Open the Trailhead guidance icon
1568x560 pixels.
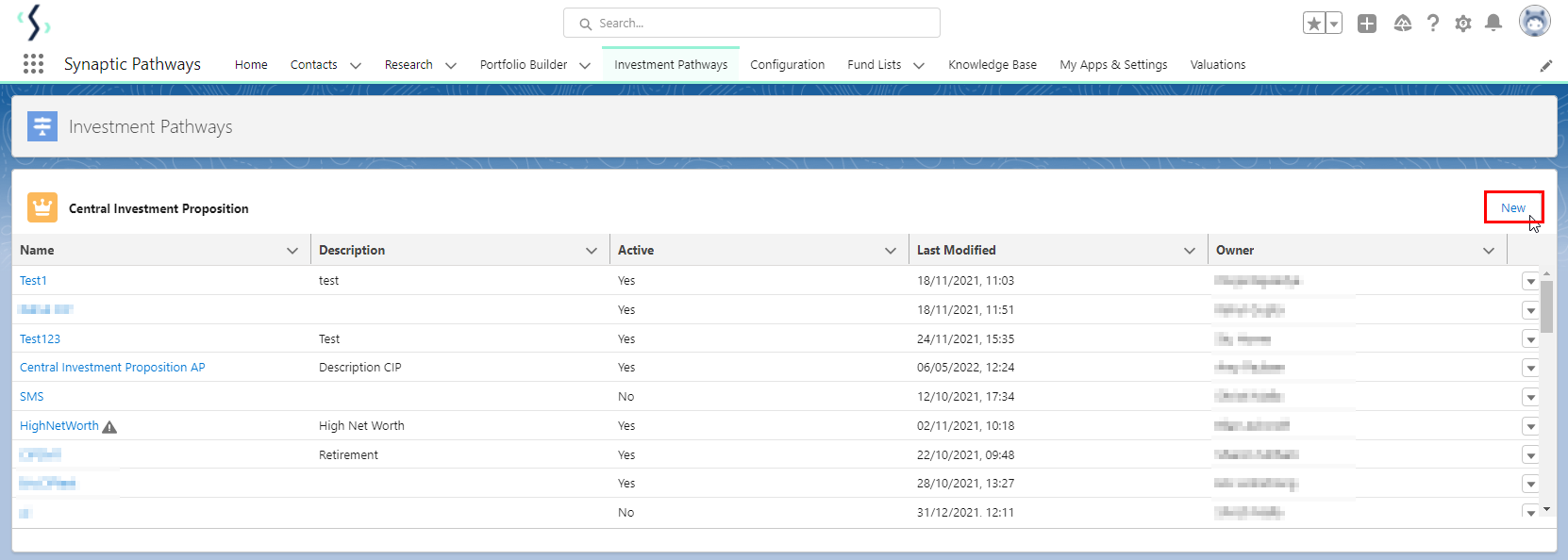pos(1403,24)
